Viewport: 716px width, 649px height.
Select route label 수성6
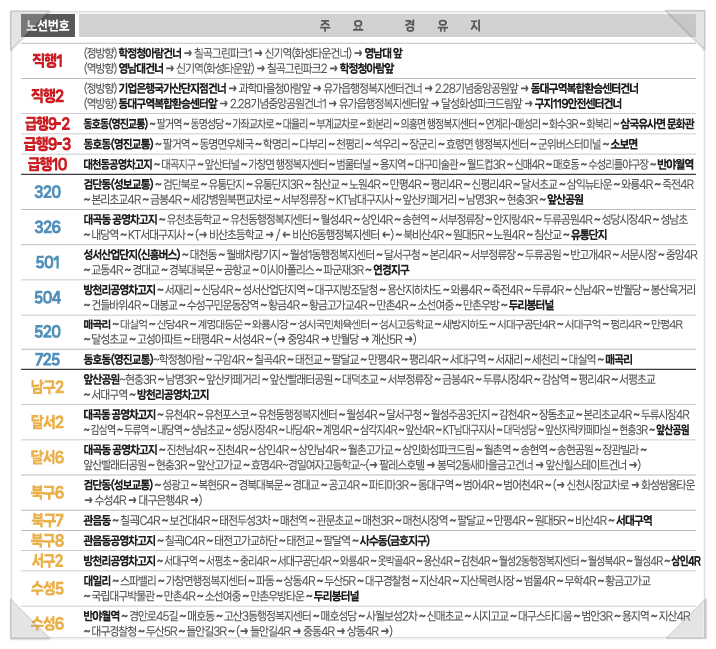(x=47, y=623)
